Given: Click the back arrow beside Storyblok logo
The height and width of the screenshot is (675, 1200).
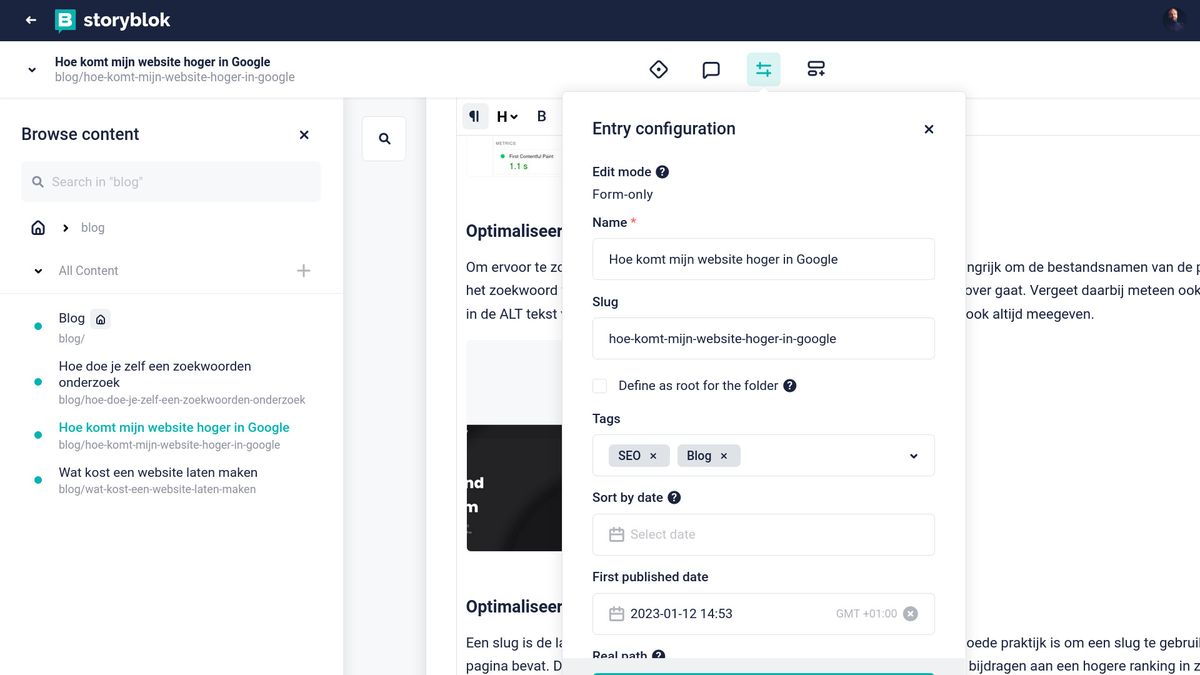Looking at the screenshot, I should [x=31, y=20].
